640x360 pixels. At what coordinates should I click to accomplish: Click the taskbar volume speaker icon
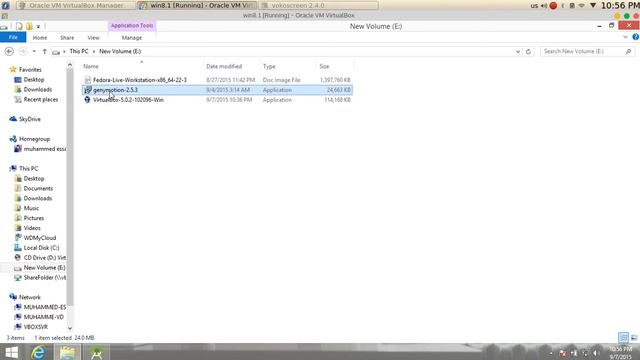[x=596, y=353]
